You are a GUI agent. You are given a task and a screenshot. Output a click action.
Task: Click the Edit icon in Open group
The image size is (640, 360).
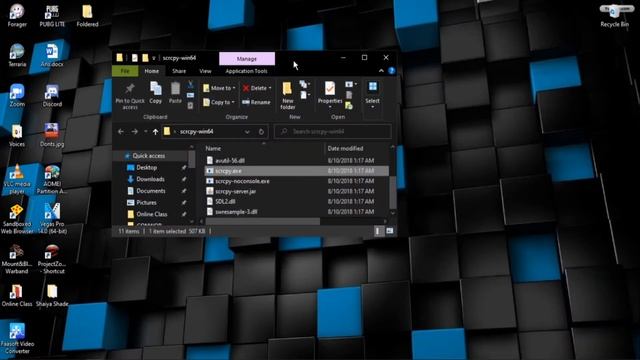point(349,95)
